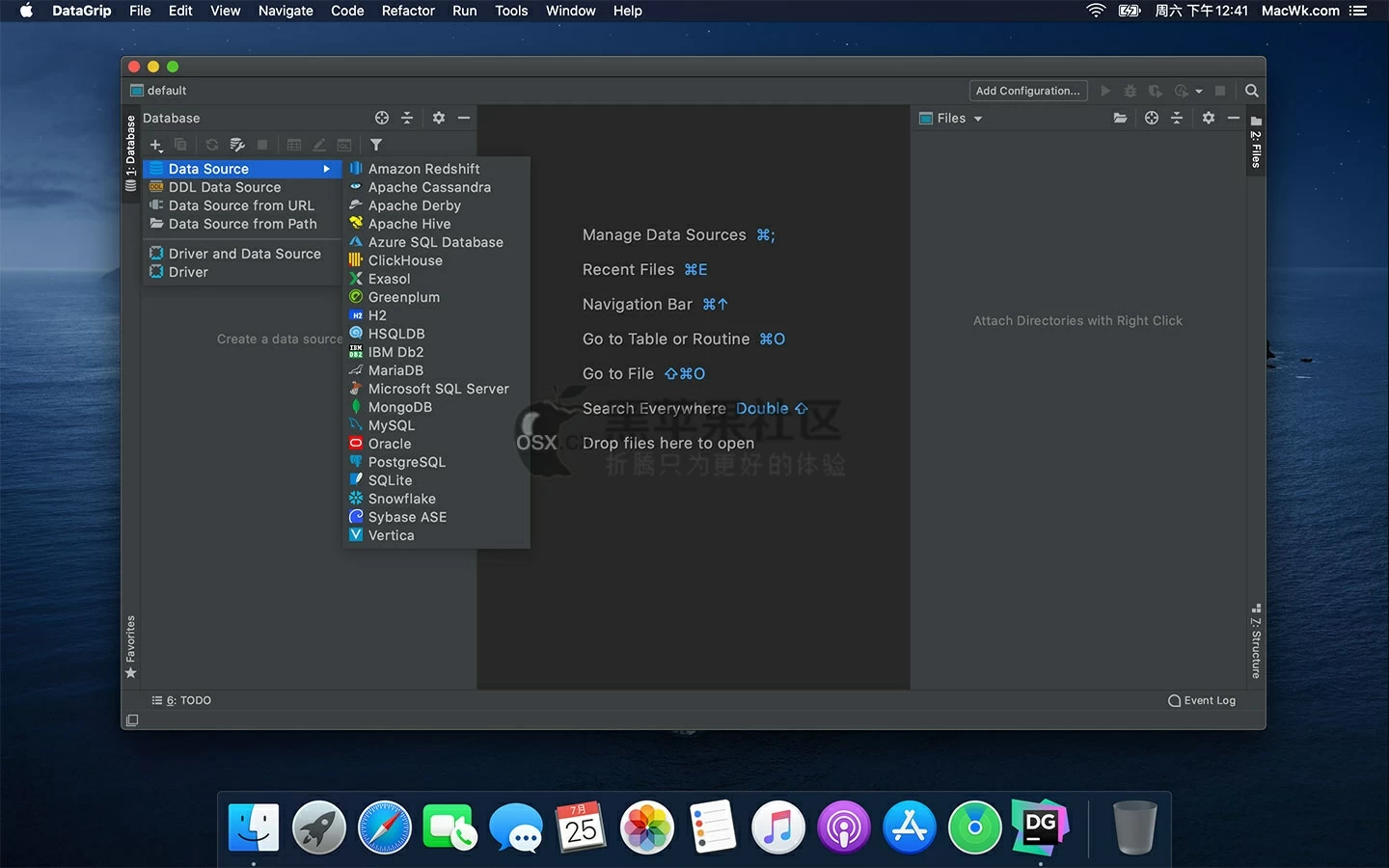The width and height of the screenshot is (1389, 868).
Task: Click Add Configuration... button
Action: point(1028,91)
